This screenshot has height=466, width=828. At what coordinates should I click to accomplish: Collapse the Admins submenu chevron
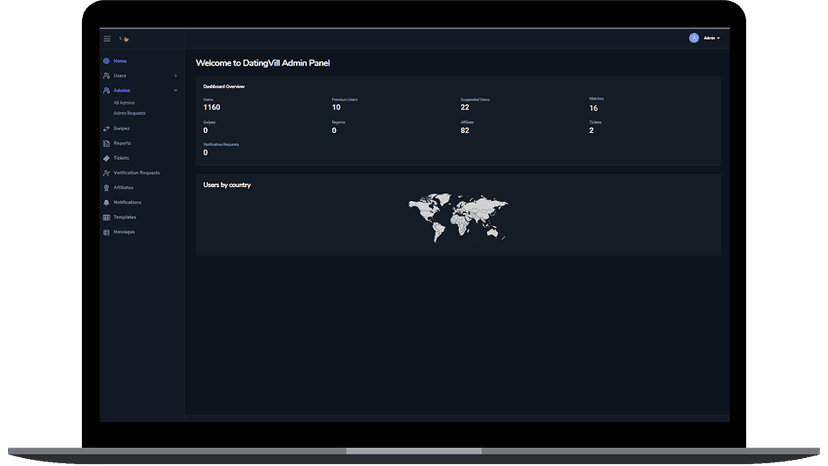click(x=175, y=91)
